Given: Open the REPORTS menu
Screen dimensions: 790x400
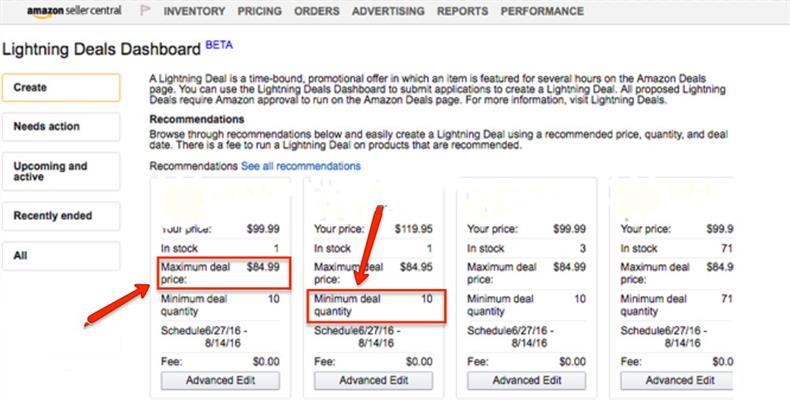Looking at the screenshot, I should coord(463,11).
